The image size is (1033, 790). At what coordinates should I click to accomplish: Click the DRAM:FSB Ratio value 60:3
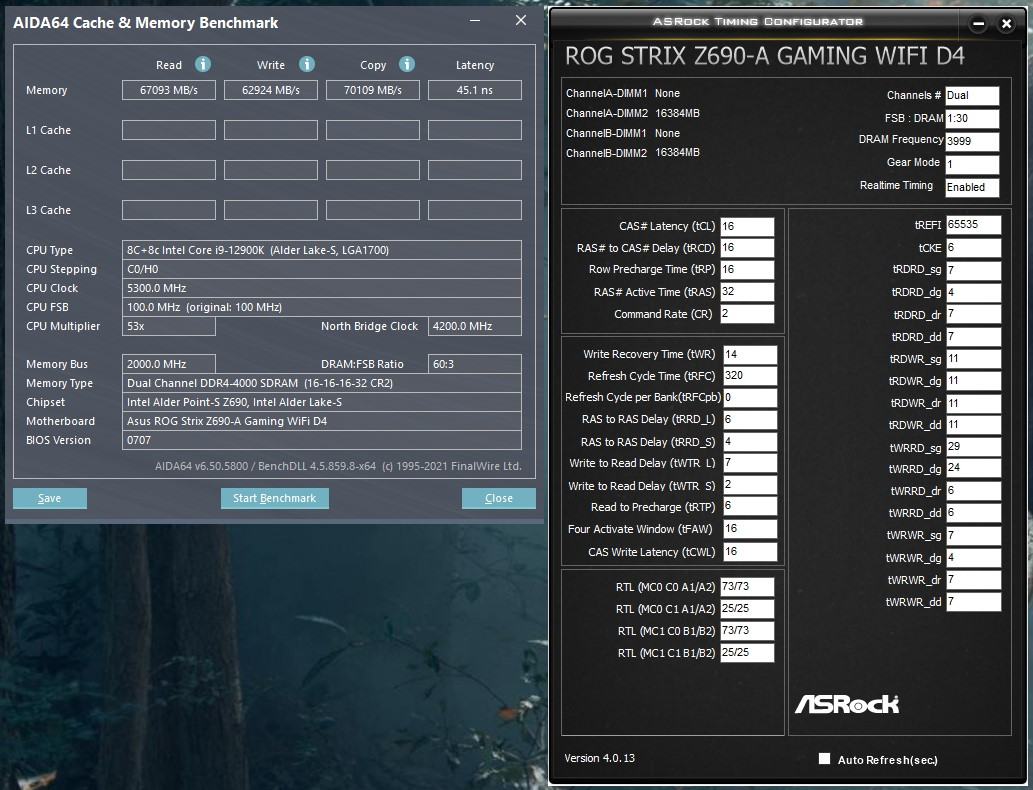click(475, 364)
